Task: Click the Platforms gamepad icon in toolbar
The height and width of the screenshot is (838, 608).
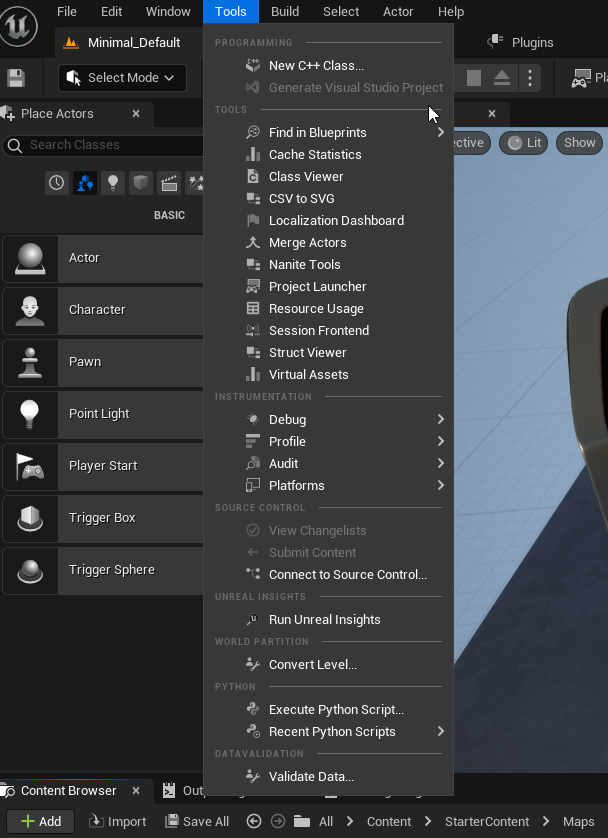Action: pos(581,78)
